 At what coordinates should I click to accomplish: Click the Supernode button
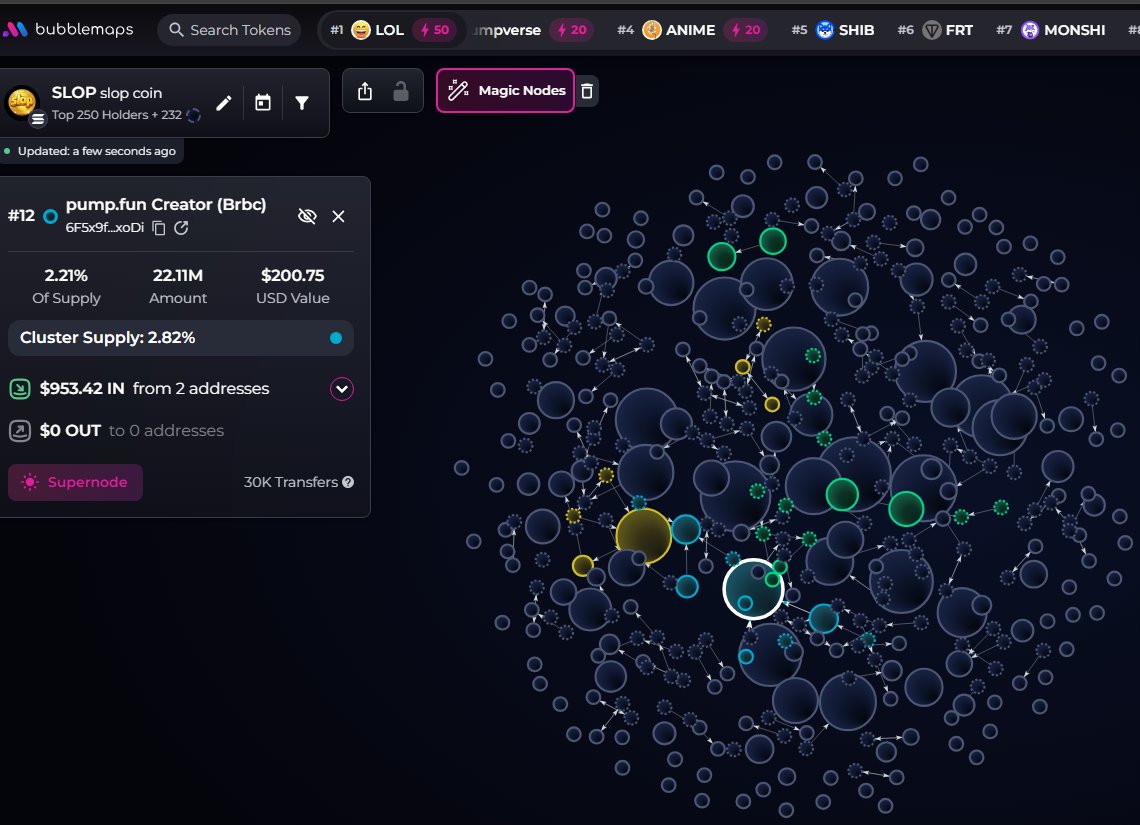coord(75,482)
